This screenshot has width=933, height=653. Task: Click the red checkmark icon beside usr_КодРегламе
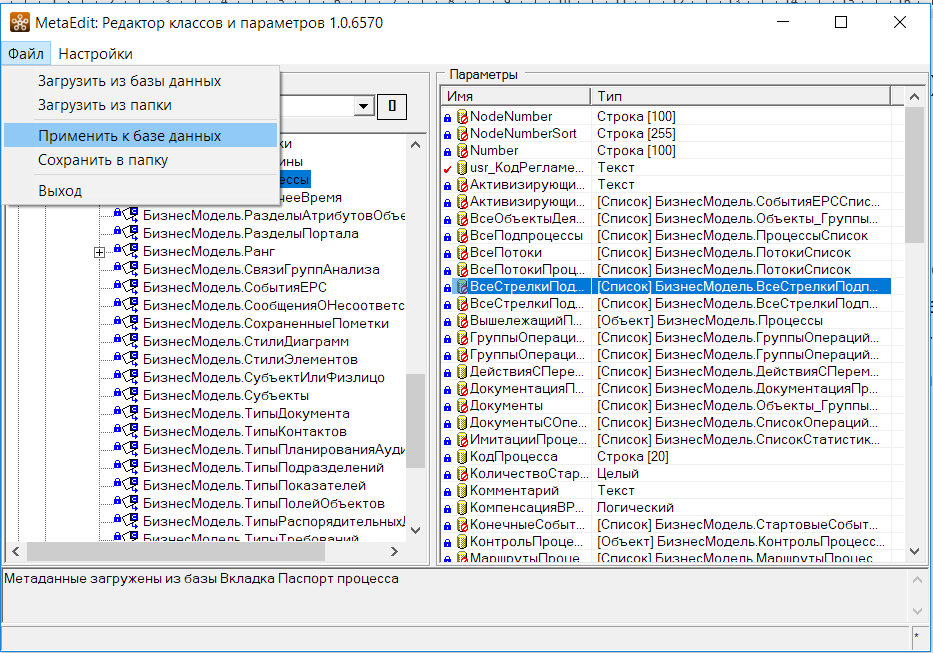447,168
